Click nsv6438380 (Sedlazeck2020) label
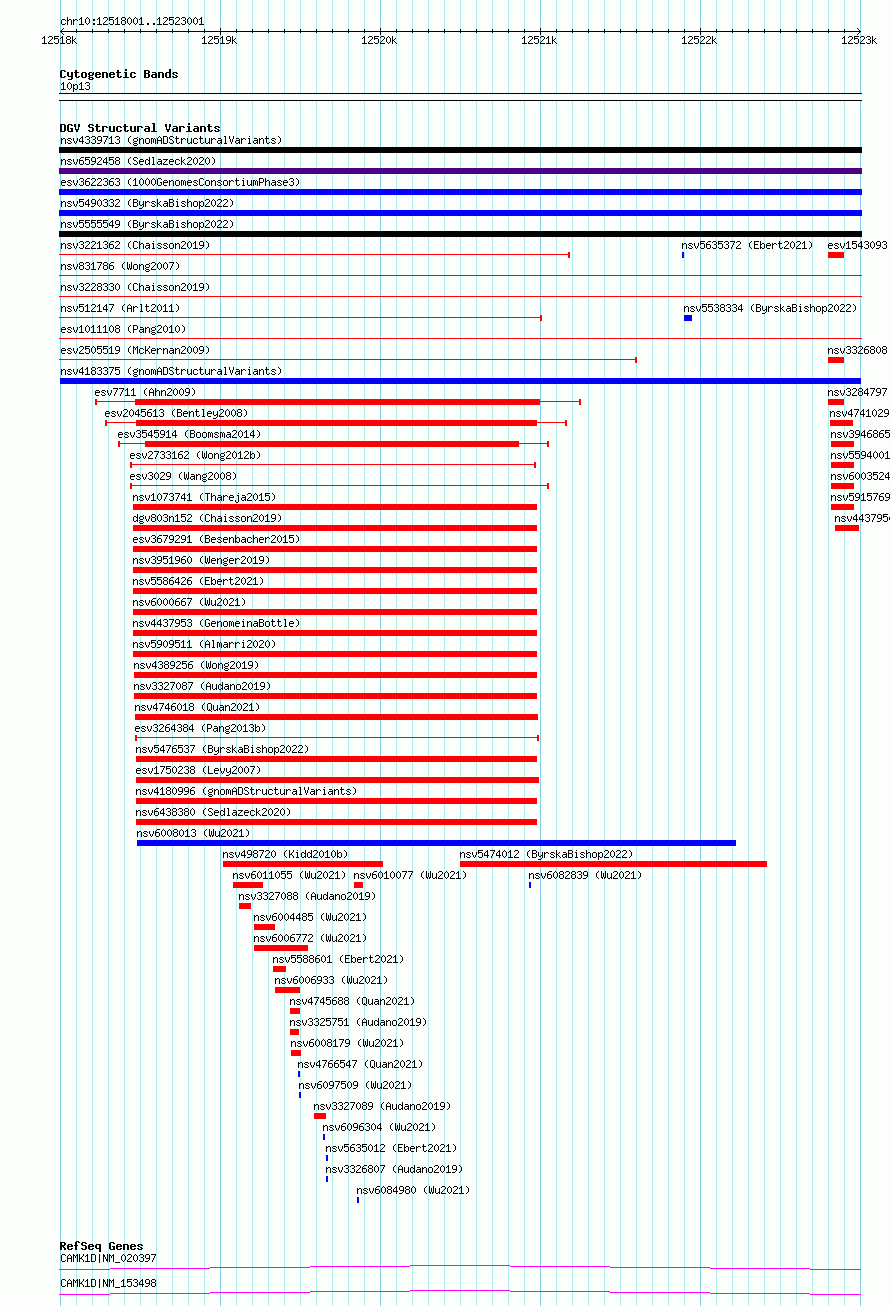890x1306 pixels. point(213,812)
